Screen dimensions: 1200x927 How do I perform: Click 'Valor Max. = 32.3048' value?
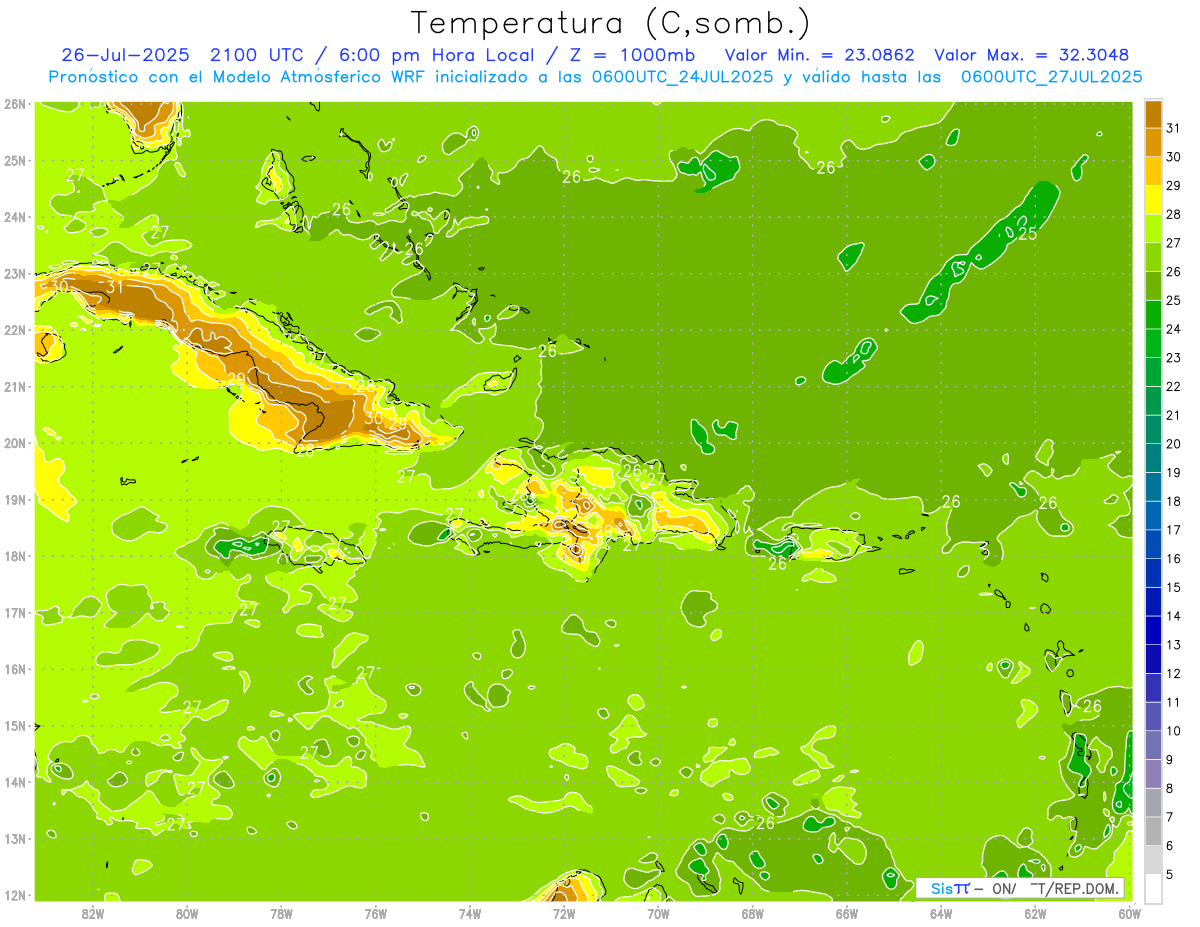pos(1032,54)
